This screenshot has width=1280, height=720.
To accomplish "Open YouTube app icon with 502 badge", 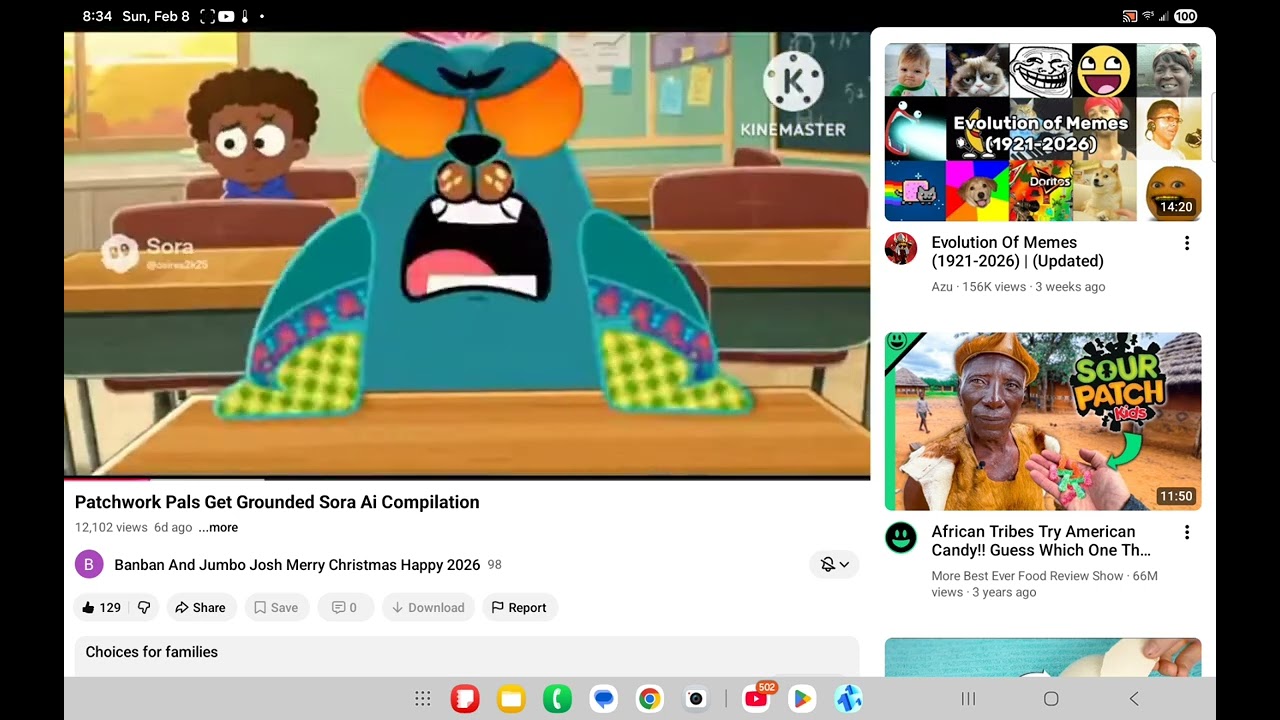I will 757,698.
